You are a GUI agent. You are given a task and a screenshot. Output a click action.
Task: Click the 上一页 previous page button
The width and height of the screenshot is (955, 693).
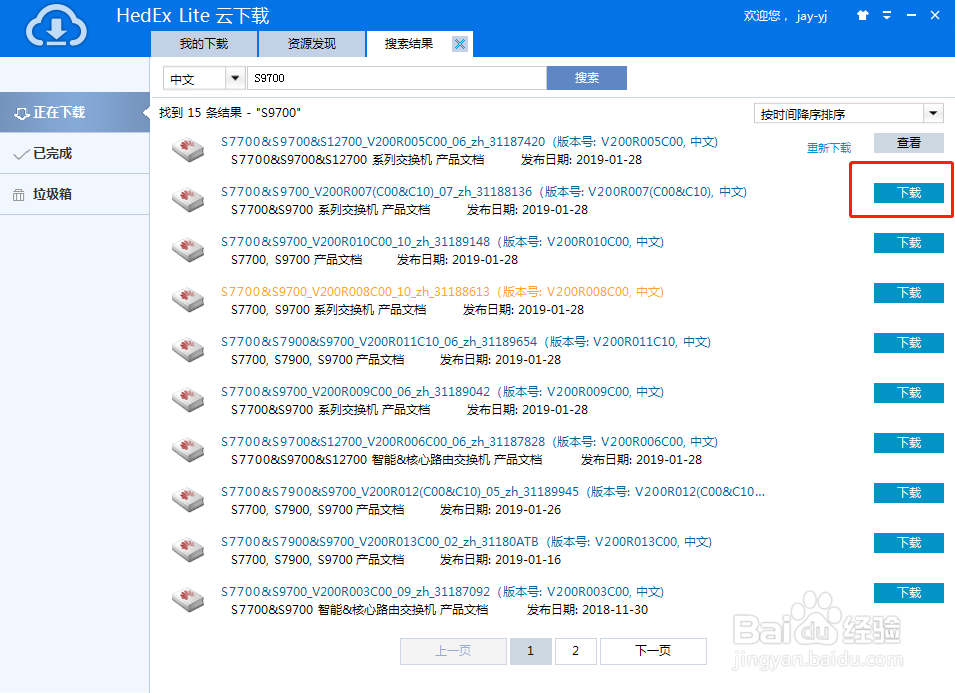453,651
